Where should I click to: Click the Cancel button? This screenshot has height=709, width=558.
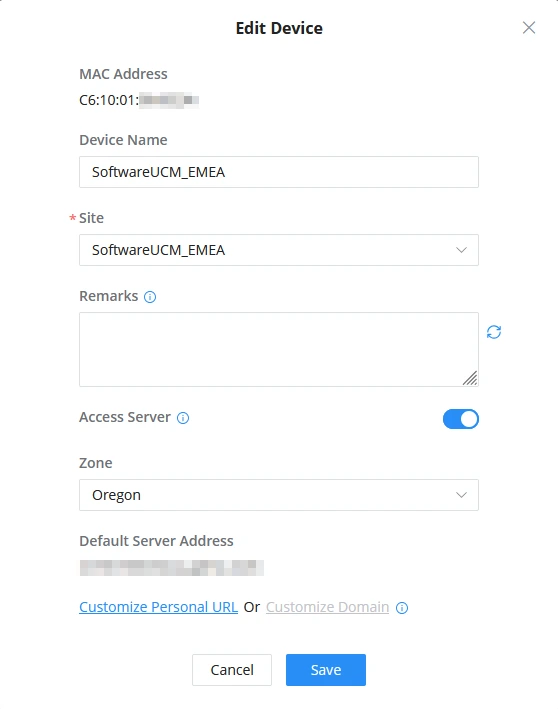click(x=232, y=670)
